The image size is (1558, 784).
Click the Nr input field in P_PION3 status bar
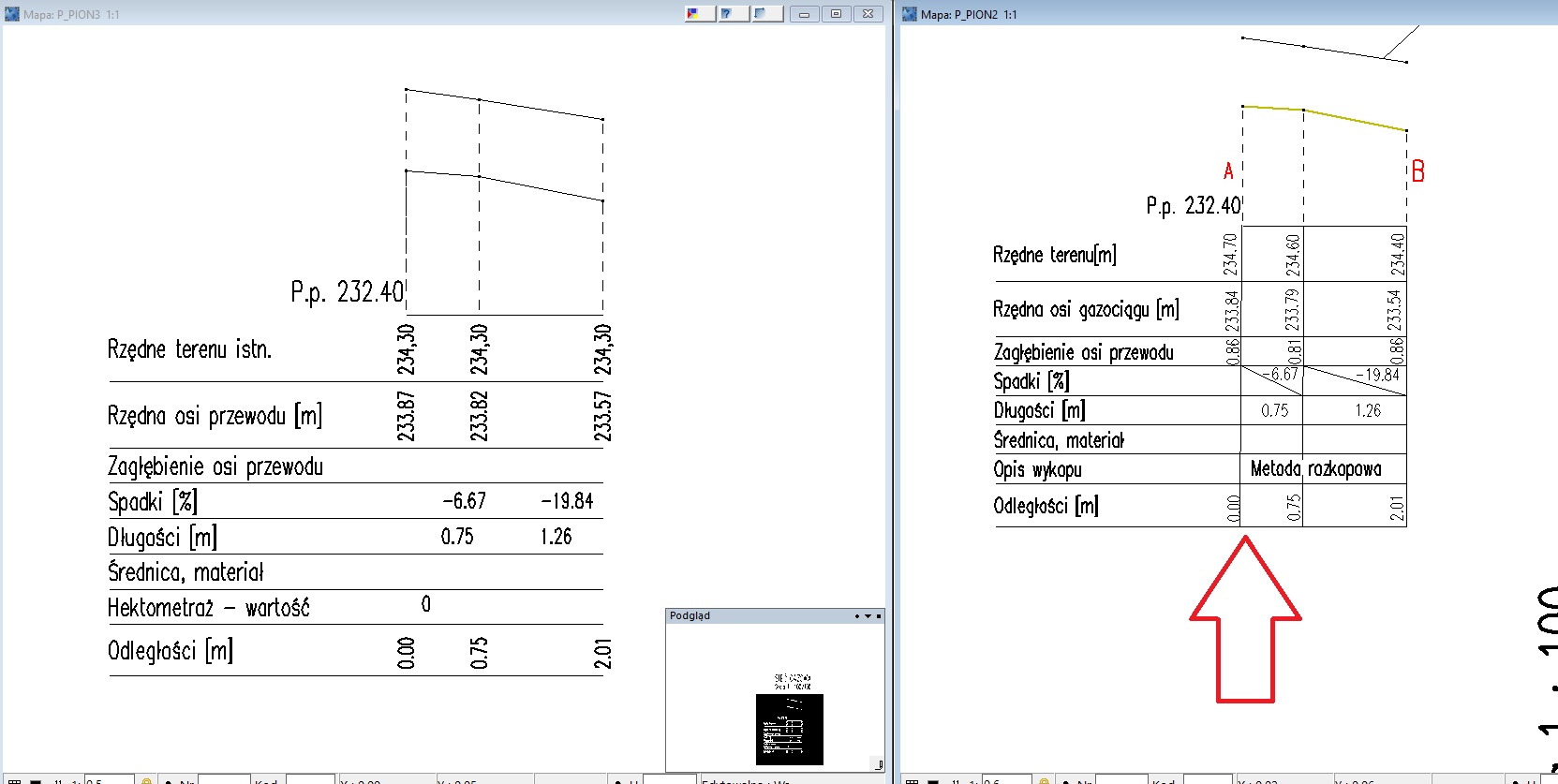click(x=224, y=780)
